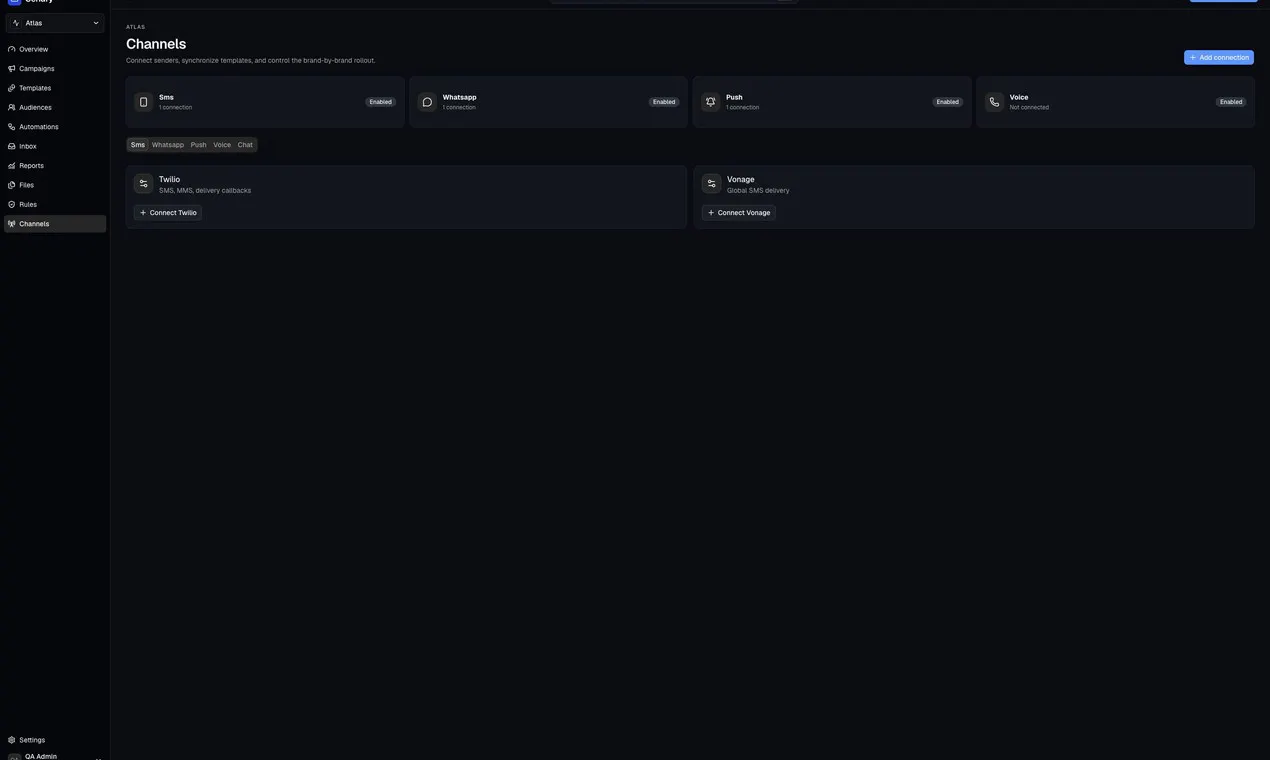Click the Channels antenna icon
The width and height of the screenshot is (1270, 760).
point(12,224)
